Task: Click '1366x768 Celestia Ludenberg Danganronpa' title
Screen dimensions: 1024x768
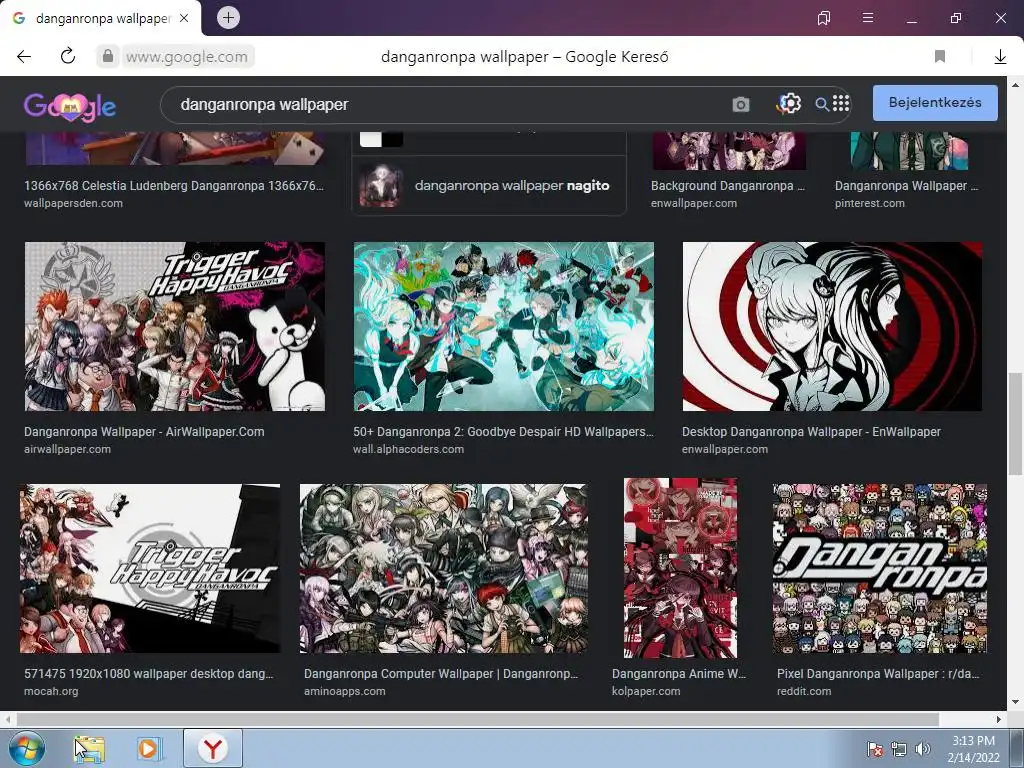Action: (x=174, y=185)
